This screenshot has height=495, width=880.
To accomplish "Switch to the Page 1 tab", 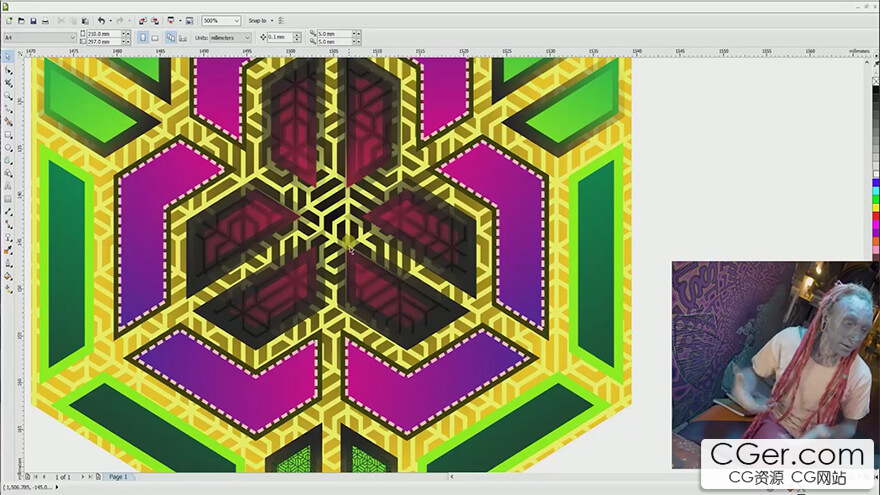I will pyautogui.click(x=118, y=476).
